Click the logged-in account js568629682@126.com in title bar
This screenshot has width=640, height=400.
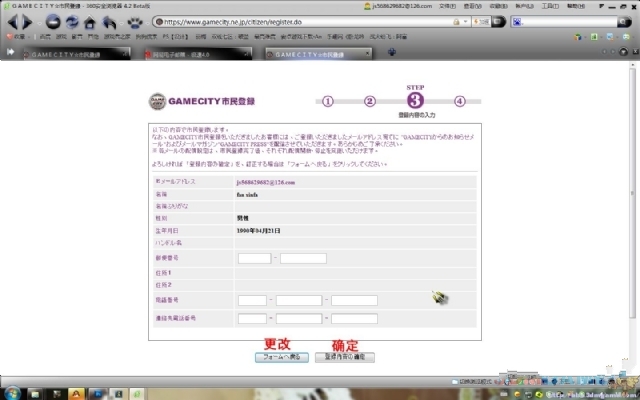[398, 6]
